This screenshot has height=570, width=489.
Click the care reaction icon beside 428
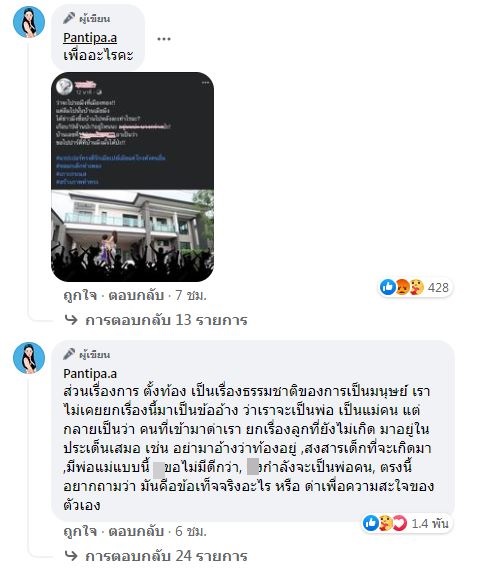click(x=416, y=287)
